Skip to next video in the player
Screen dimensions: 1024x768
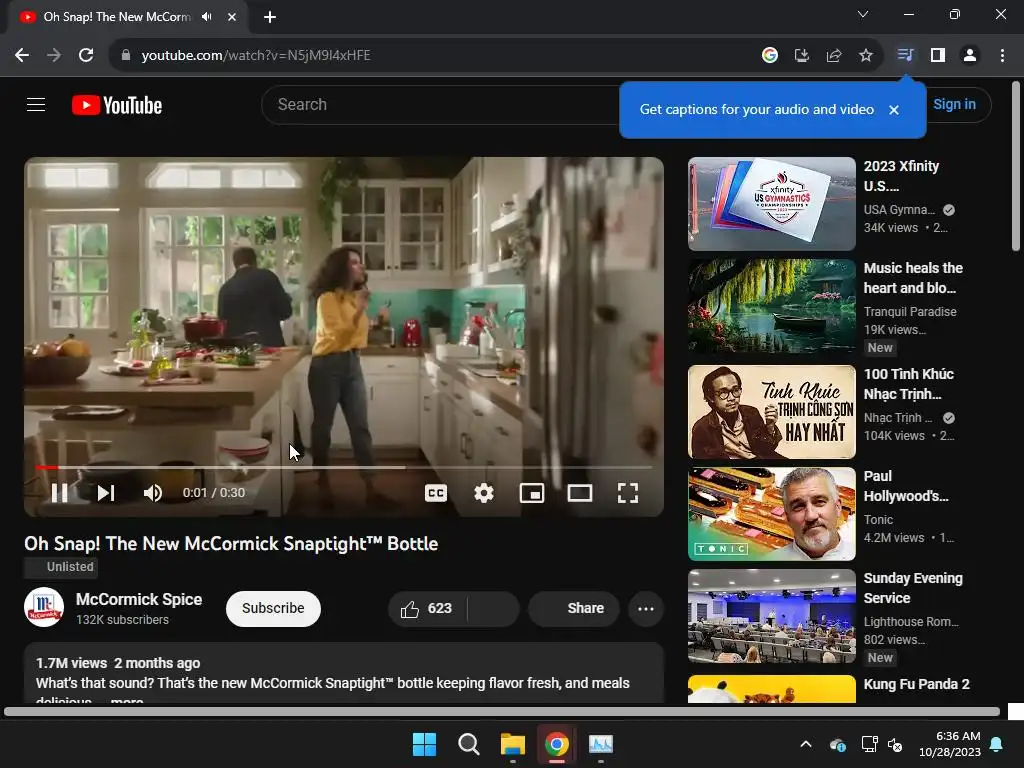[106, 493]
